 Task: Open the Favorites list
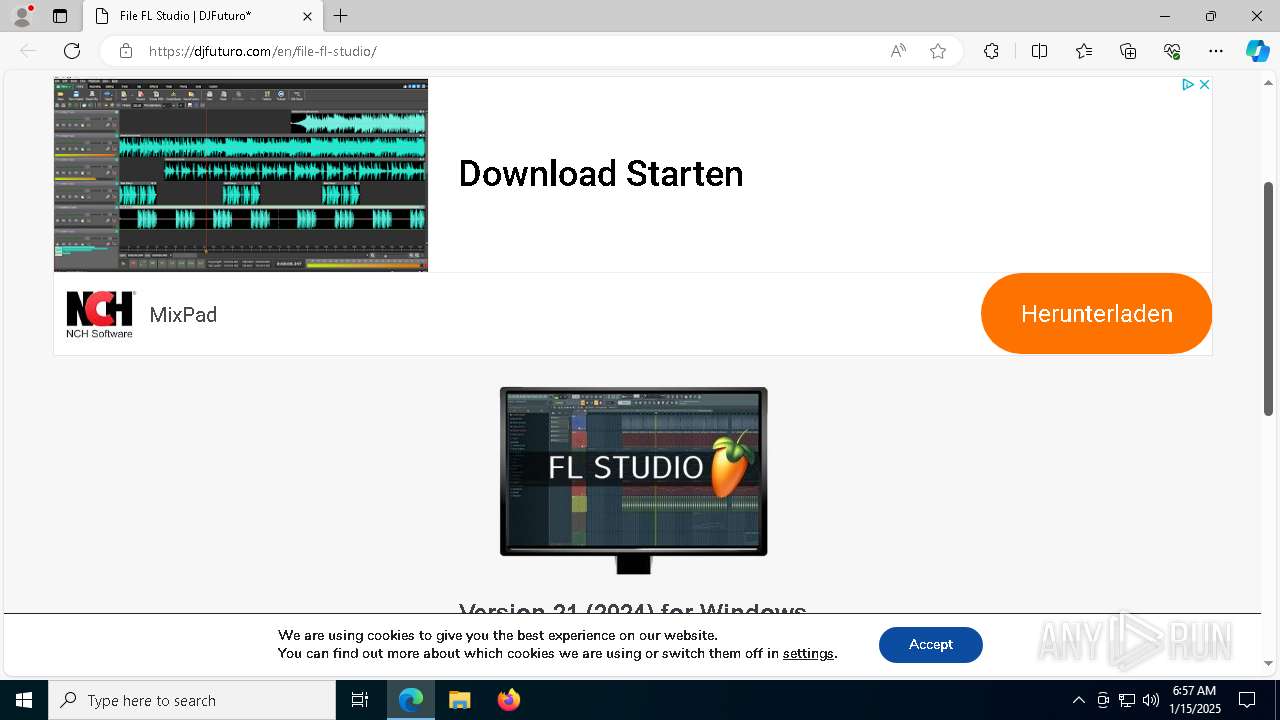pos(1084,51)
